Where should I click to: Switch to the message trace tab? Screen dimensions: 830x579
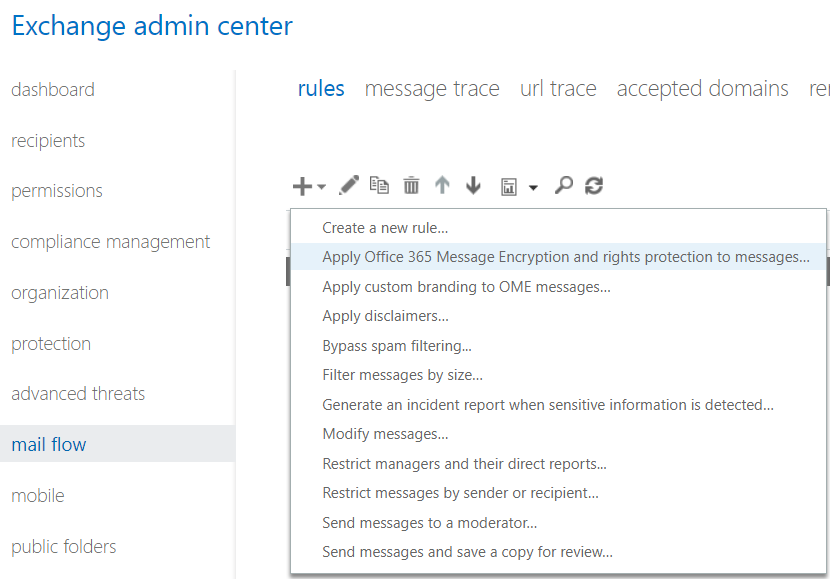point(431,89)
